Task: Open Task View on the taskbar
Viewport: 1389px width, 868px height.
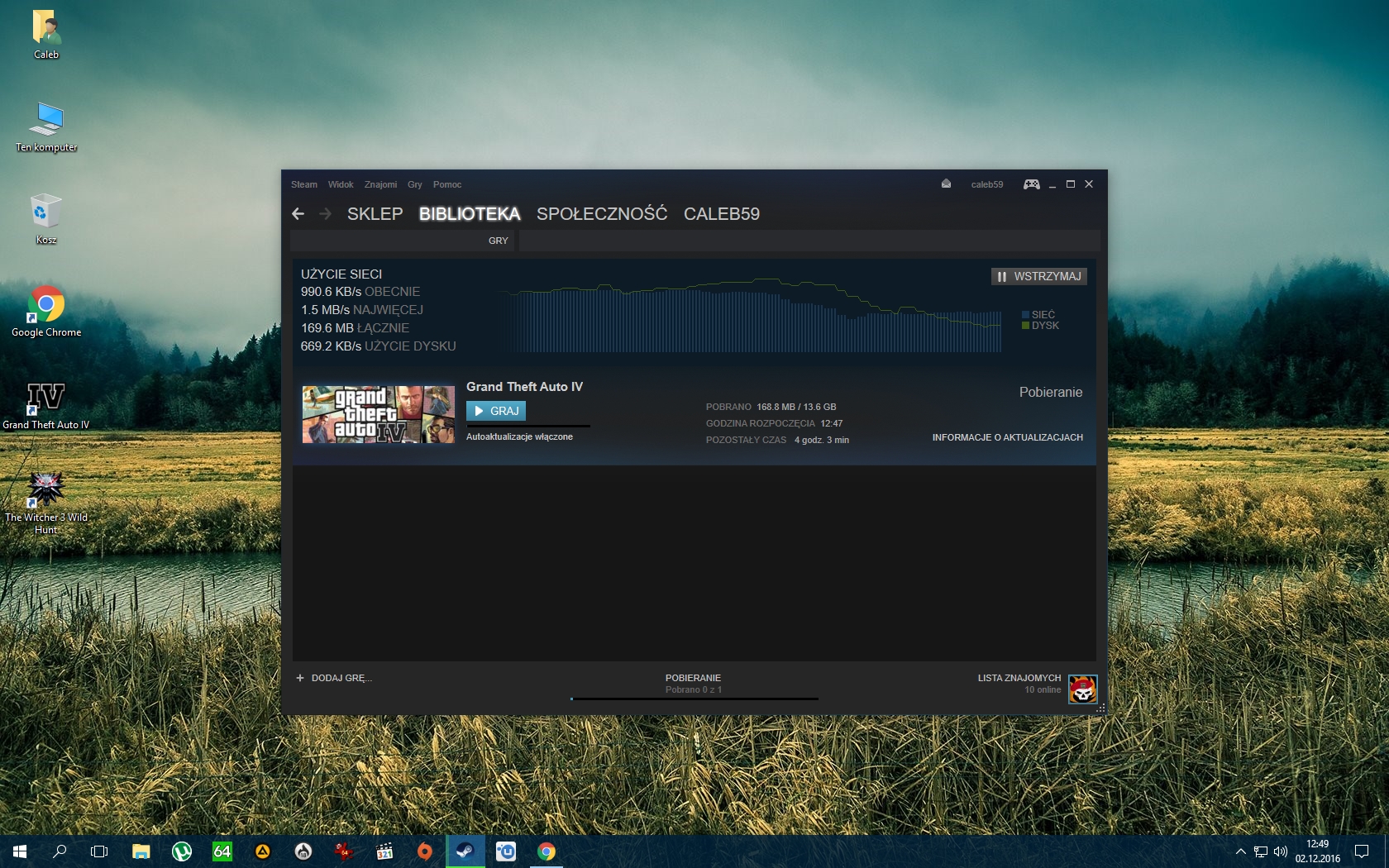Action: (x=99, y=851)
